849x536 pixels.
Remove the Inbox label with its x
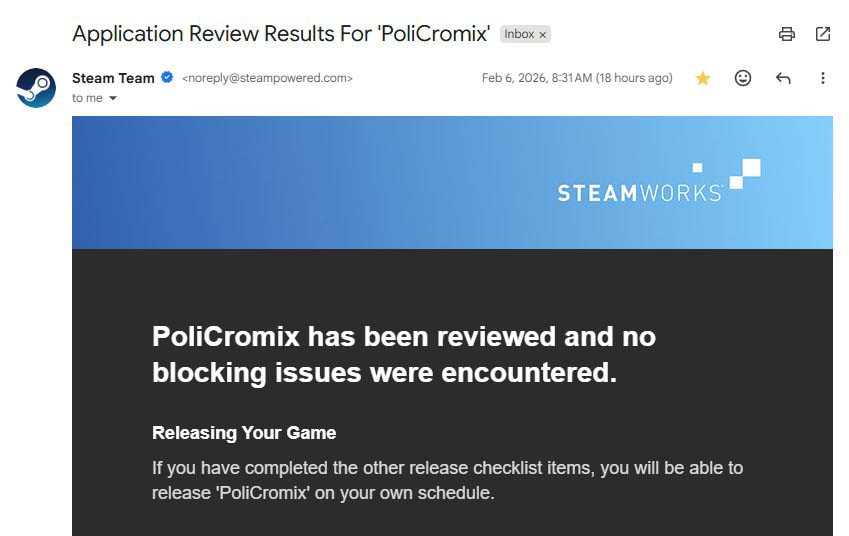(x=543, y=34)
